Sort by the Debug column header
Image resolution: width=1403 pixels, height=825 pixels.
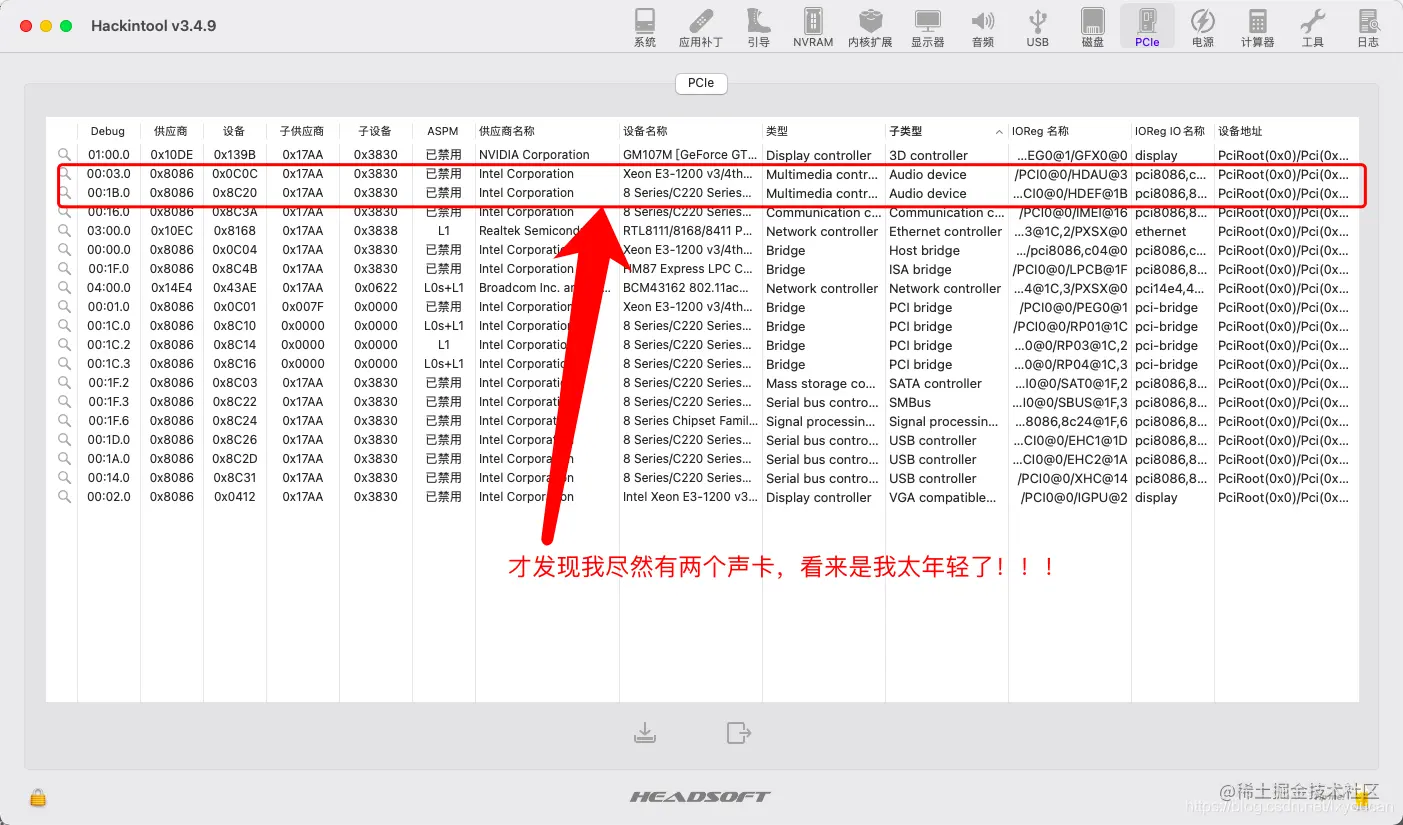pos(108,131)
